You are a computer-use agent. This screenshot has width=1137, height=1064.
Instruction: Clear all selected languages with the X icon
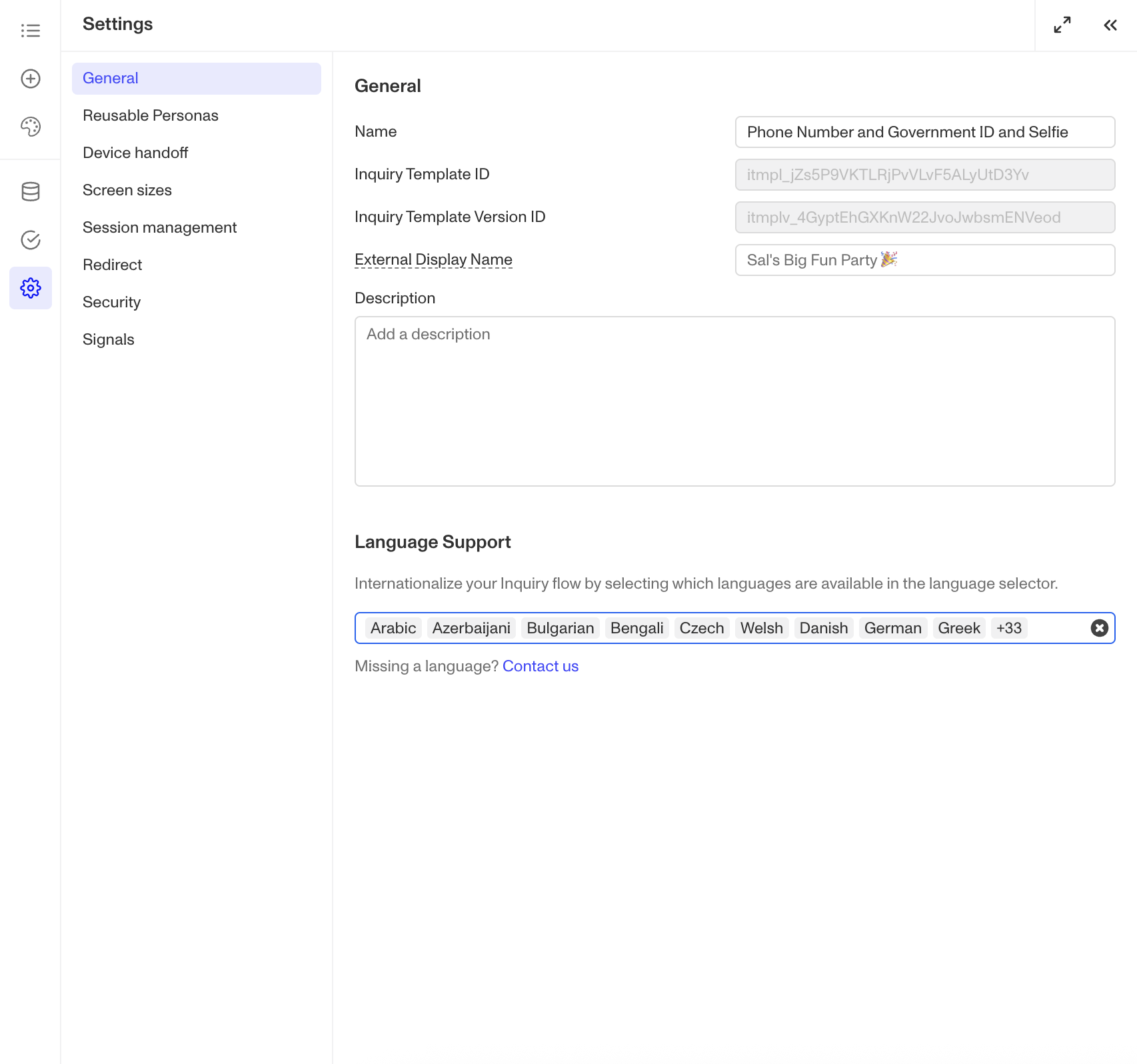1099,627
